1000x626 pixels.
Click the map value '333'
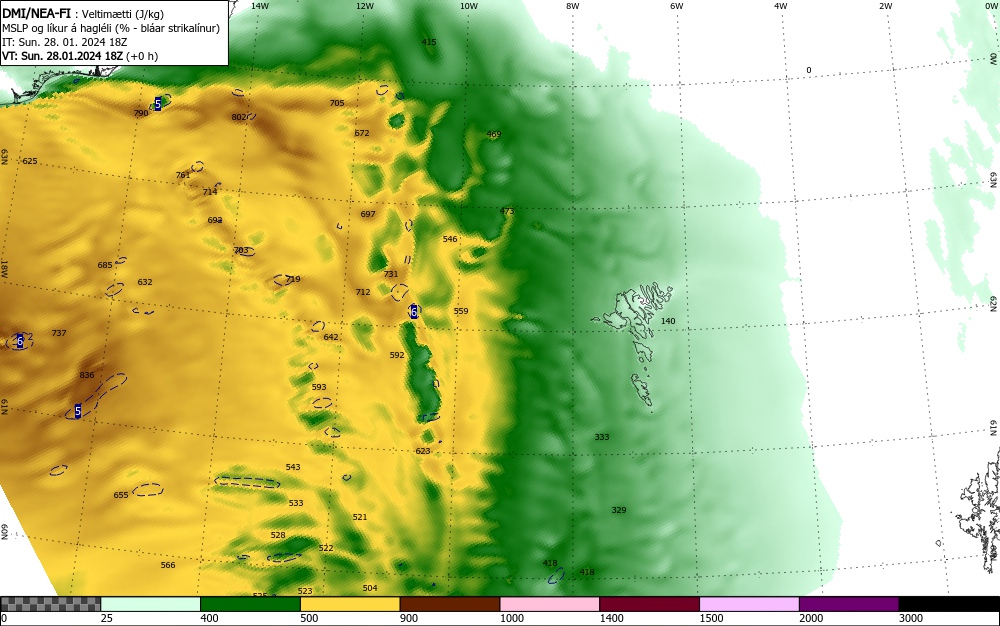coord(601,437)
